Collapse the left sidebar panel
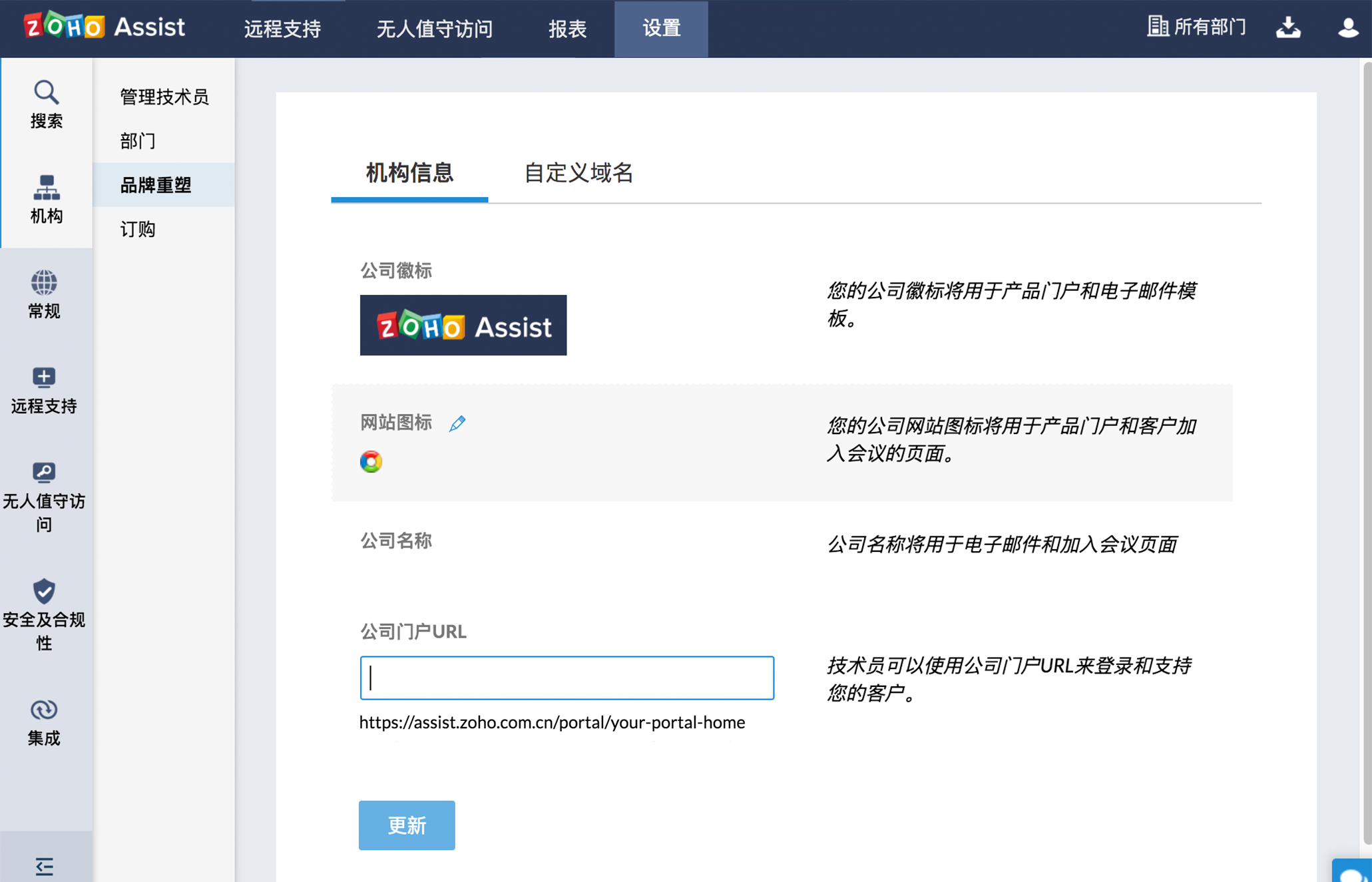Image resolution: width=1372 pixels, height=882 pixels. tap(44, 865)
